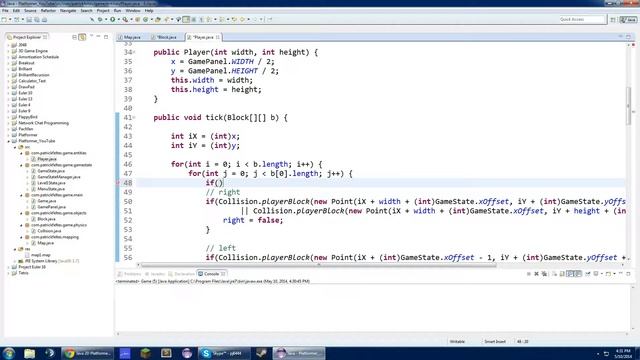This screenshot has height=360, width=640.
Task: Open the Navigate menu
Action: pyautogui.click(x=68, y=11)
